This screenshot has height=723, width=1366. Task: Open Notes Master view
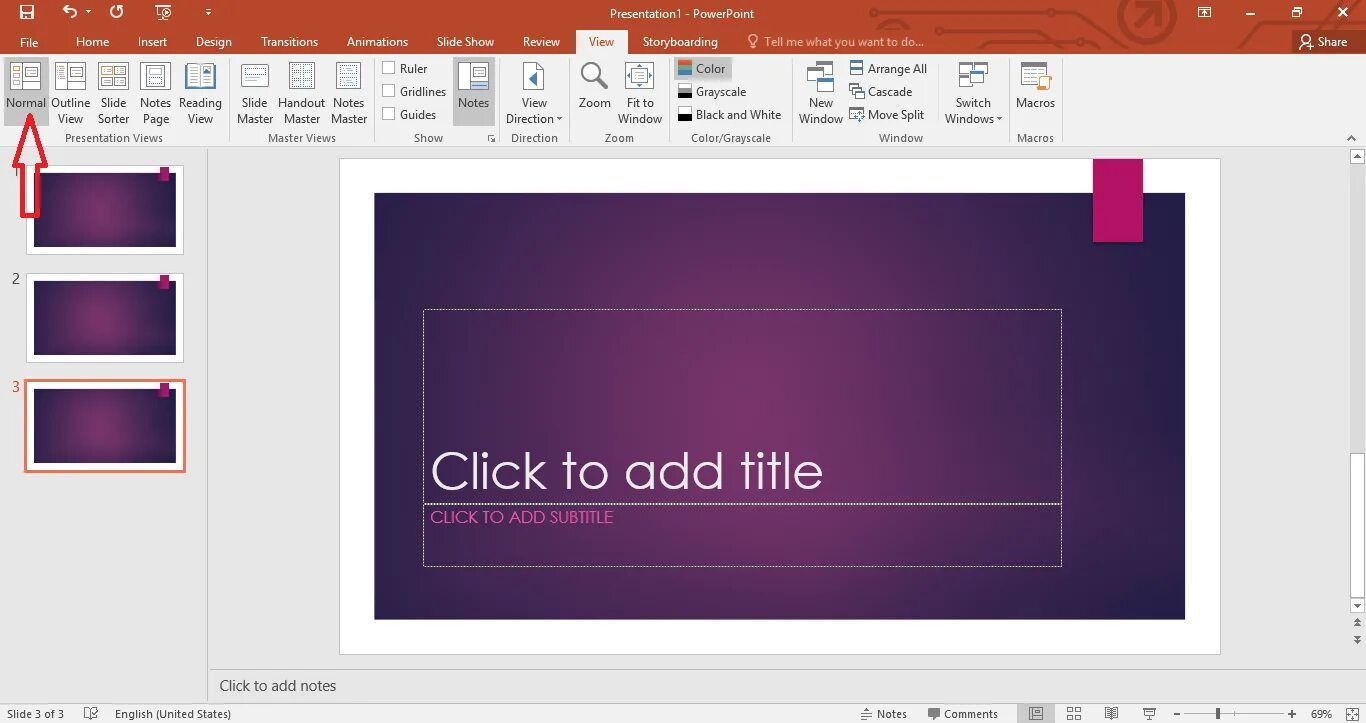(349, 92)
